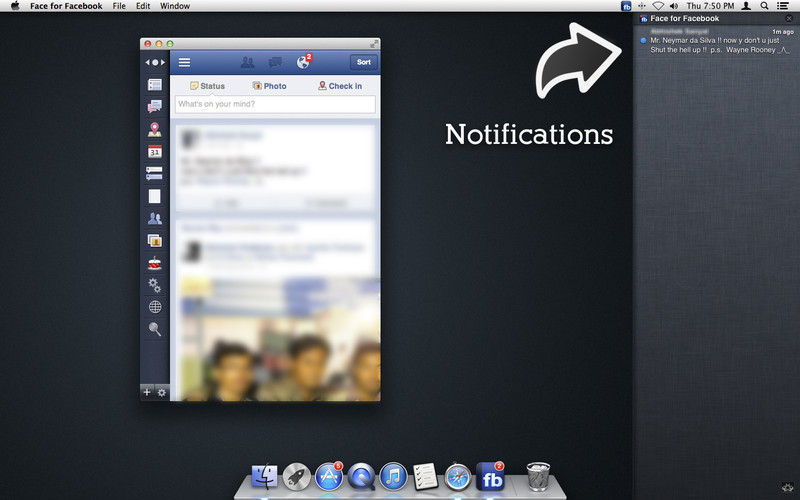800x500 pixels.
Task: Select the Photo composer tab
Action: coord(269,86)
